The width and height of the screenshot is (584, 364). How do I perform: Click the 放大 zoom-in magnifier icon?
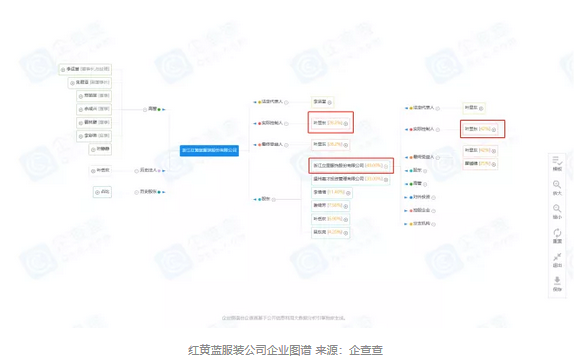tap(557, 184)
